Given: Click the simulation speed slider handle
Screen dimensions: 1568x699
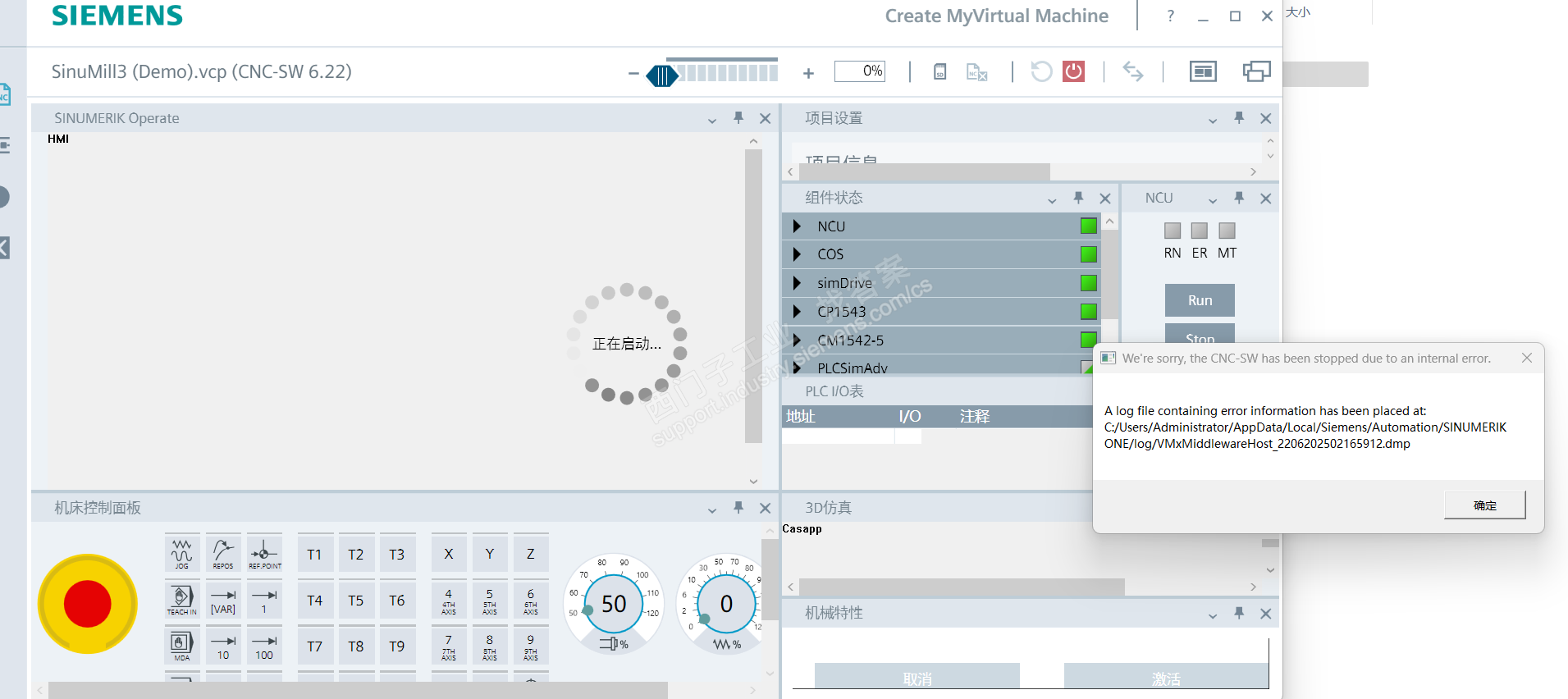Looking at the screenshot, I should pyautogui.click(x=662, y=75).
